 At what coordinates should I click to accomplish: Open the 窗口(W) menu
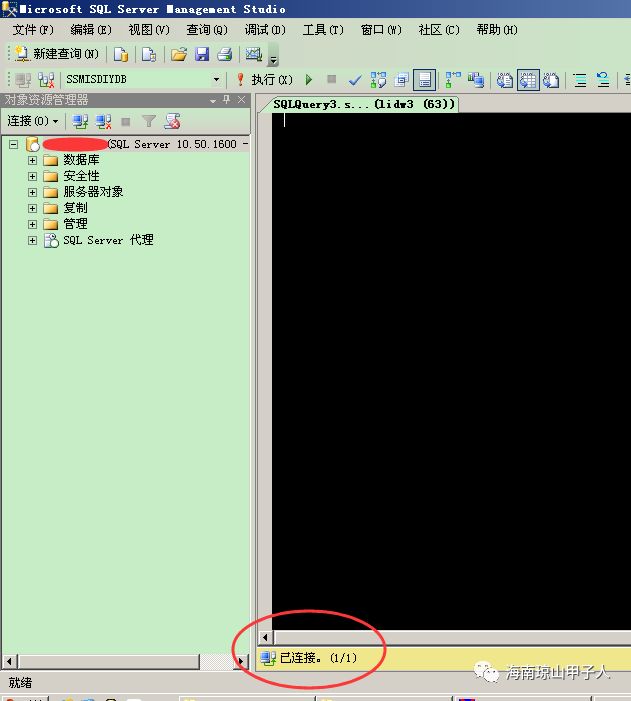[x=381, y=30]
